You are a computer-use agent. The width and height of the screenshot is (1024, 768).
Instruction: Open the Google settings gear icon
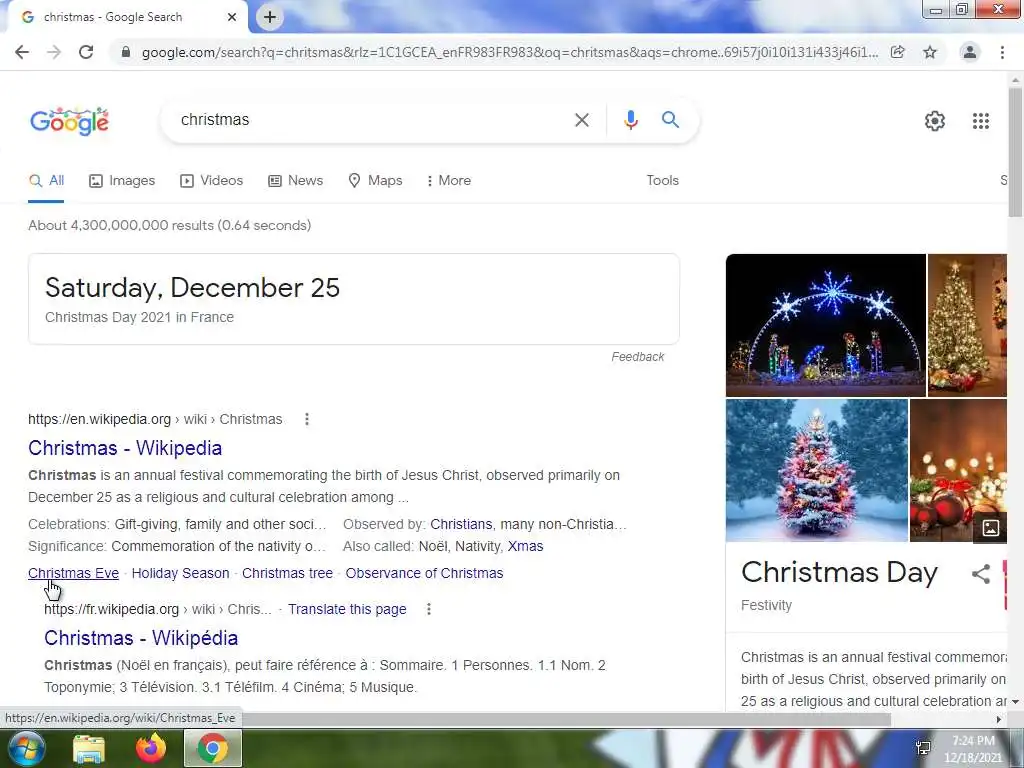[935, 121]
